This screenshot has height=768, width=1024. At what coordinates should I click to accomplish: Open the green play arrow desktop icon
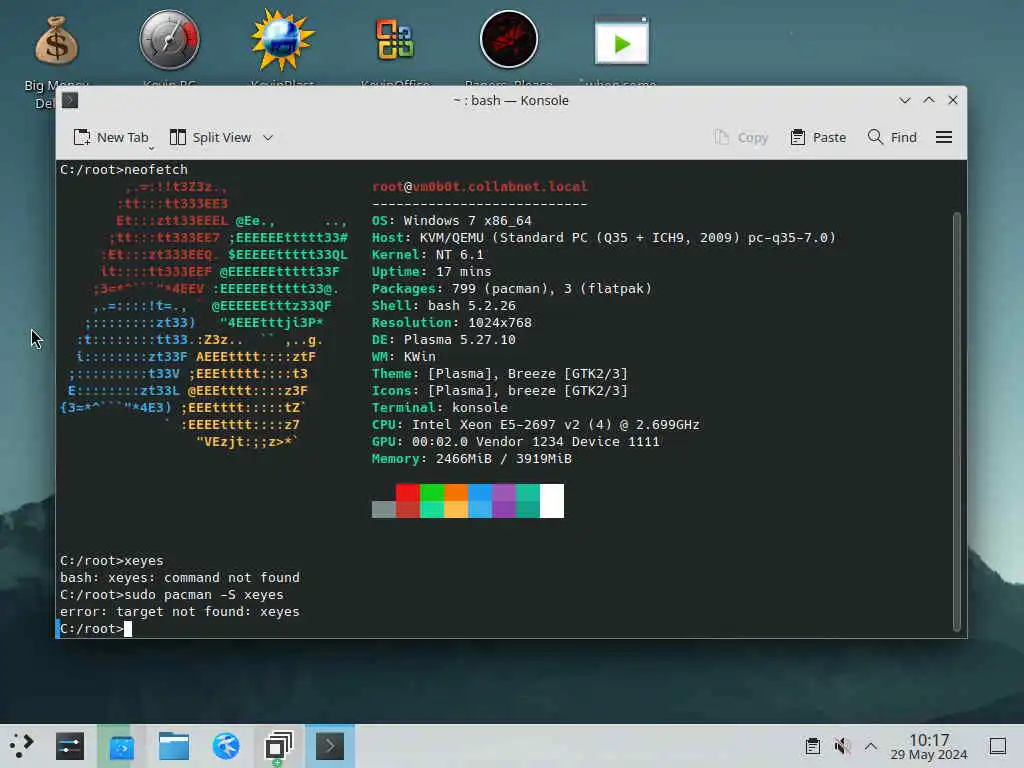621,40
